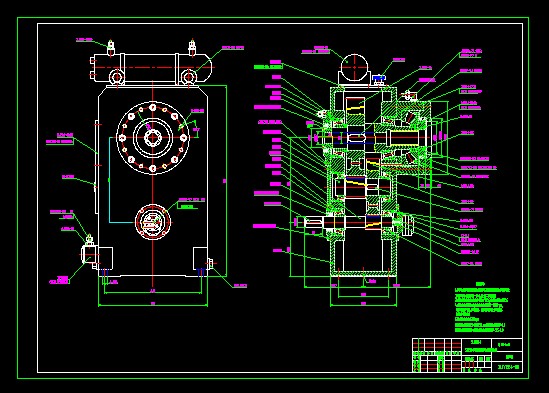
Task: Select the small lower shaft circle in front view
Action: (153, 222)
